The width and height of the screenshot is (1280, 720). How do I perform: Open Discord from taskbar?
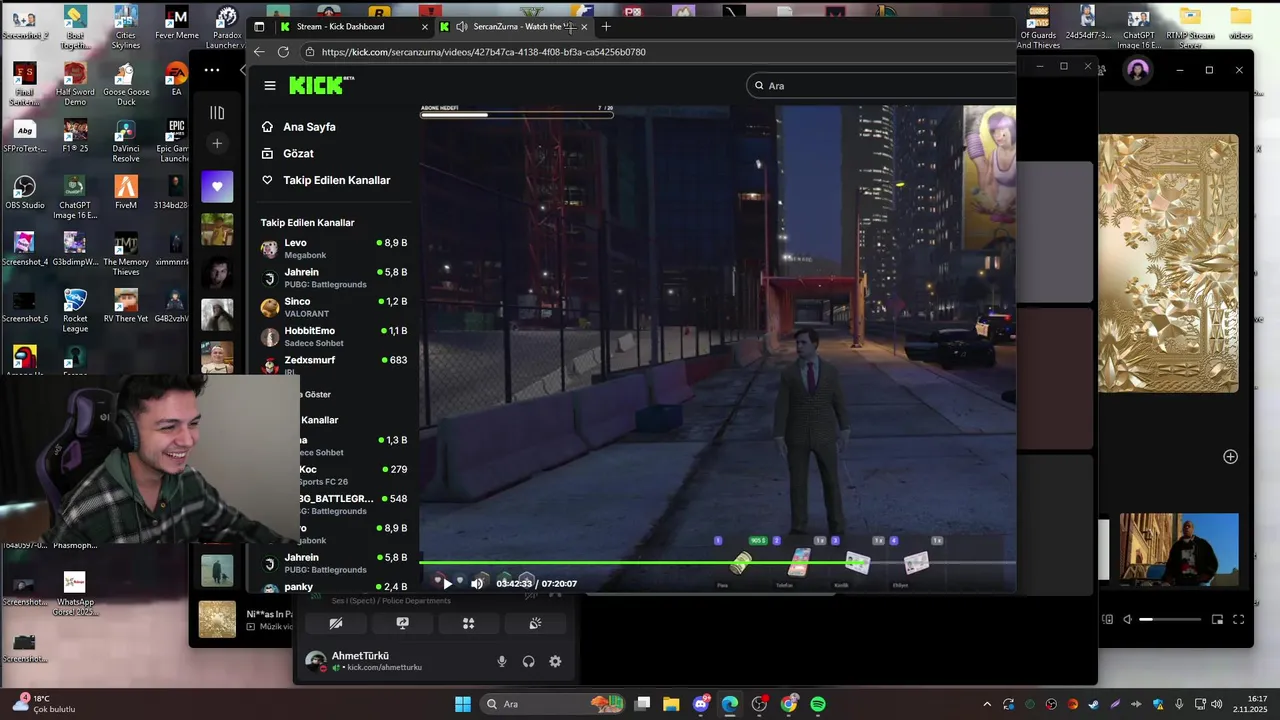point(701,704)
